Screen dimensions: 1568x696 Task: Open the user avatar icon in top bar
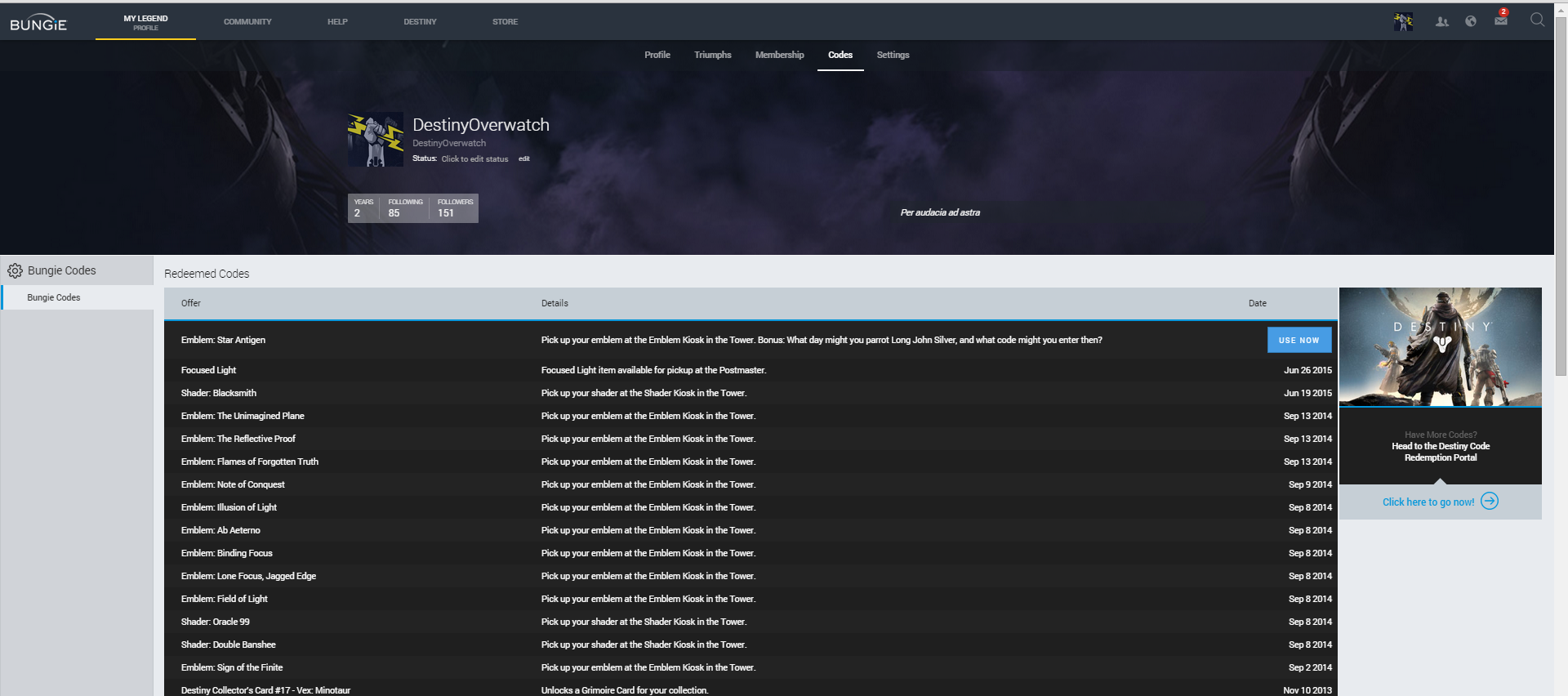tap(1403, 22)
